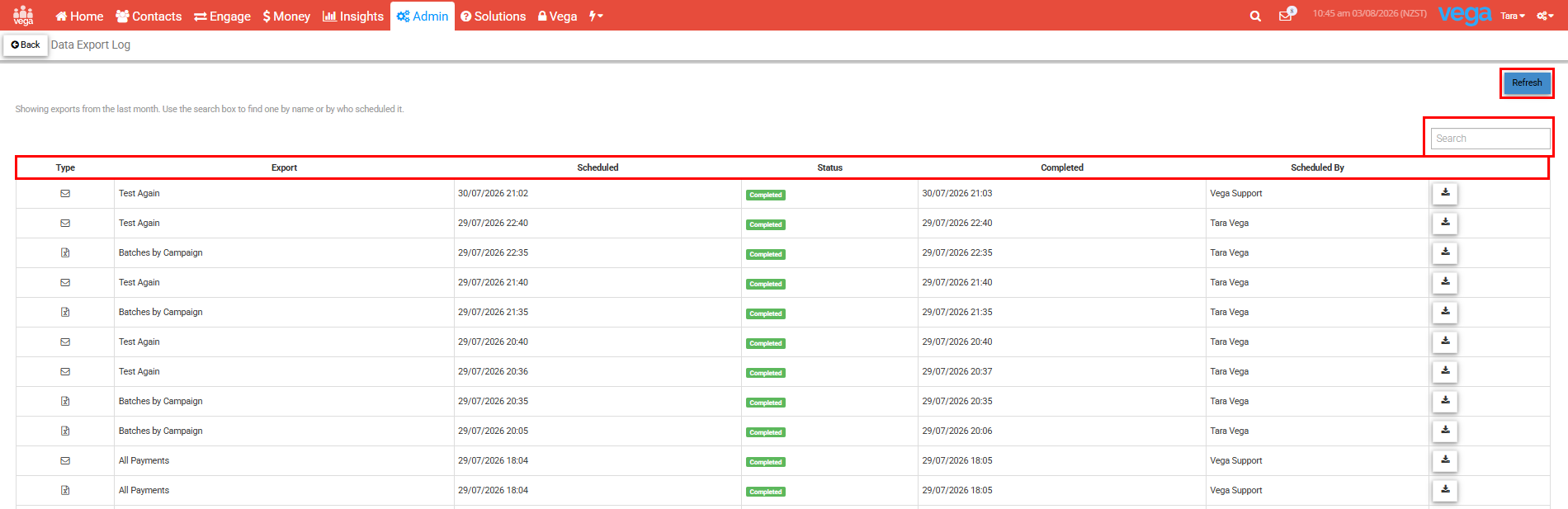Select the completed time '29/07/2026 20:37'

coord(956,371)
